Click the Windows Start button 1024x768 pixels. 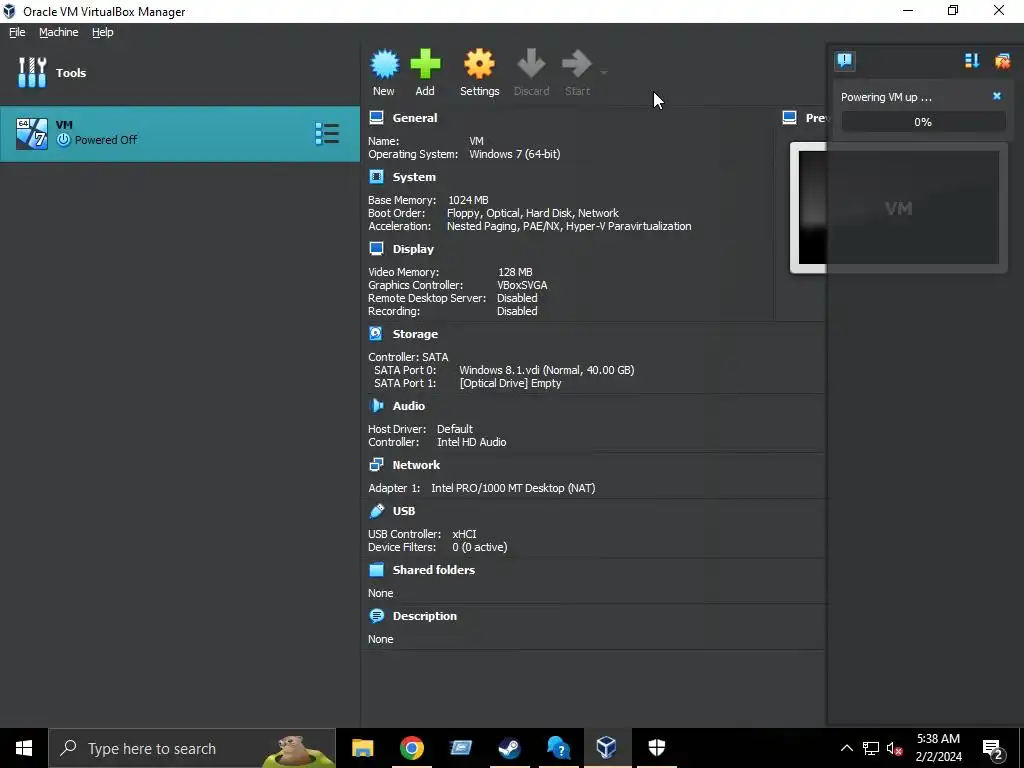click(24, 748)
